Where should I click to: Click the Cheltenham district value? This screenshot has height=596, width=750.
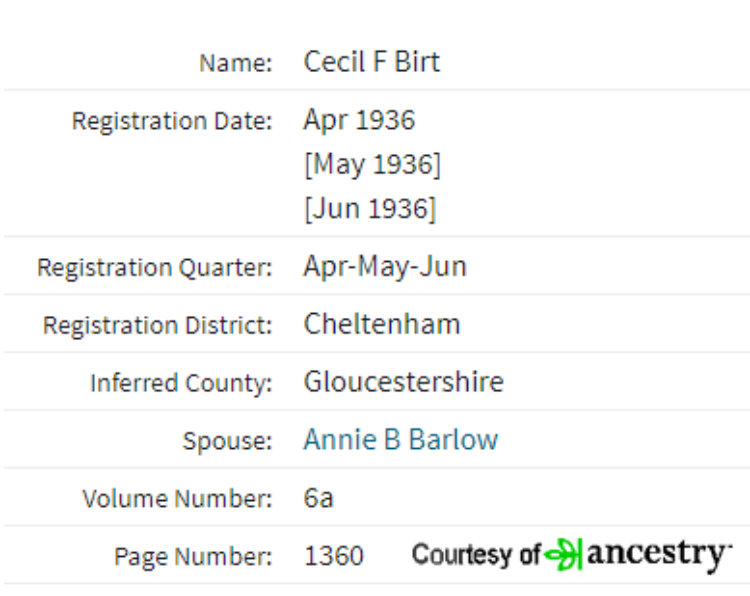coord(382,324)
